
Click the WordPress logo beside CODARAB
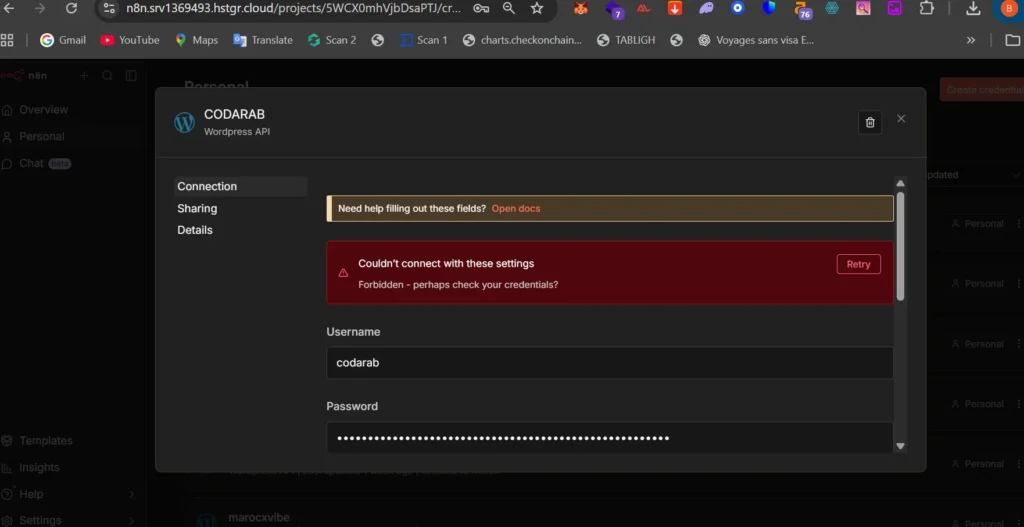[184, 122]
